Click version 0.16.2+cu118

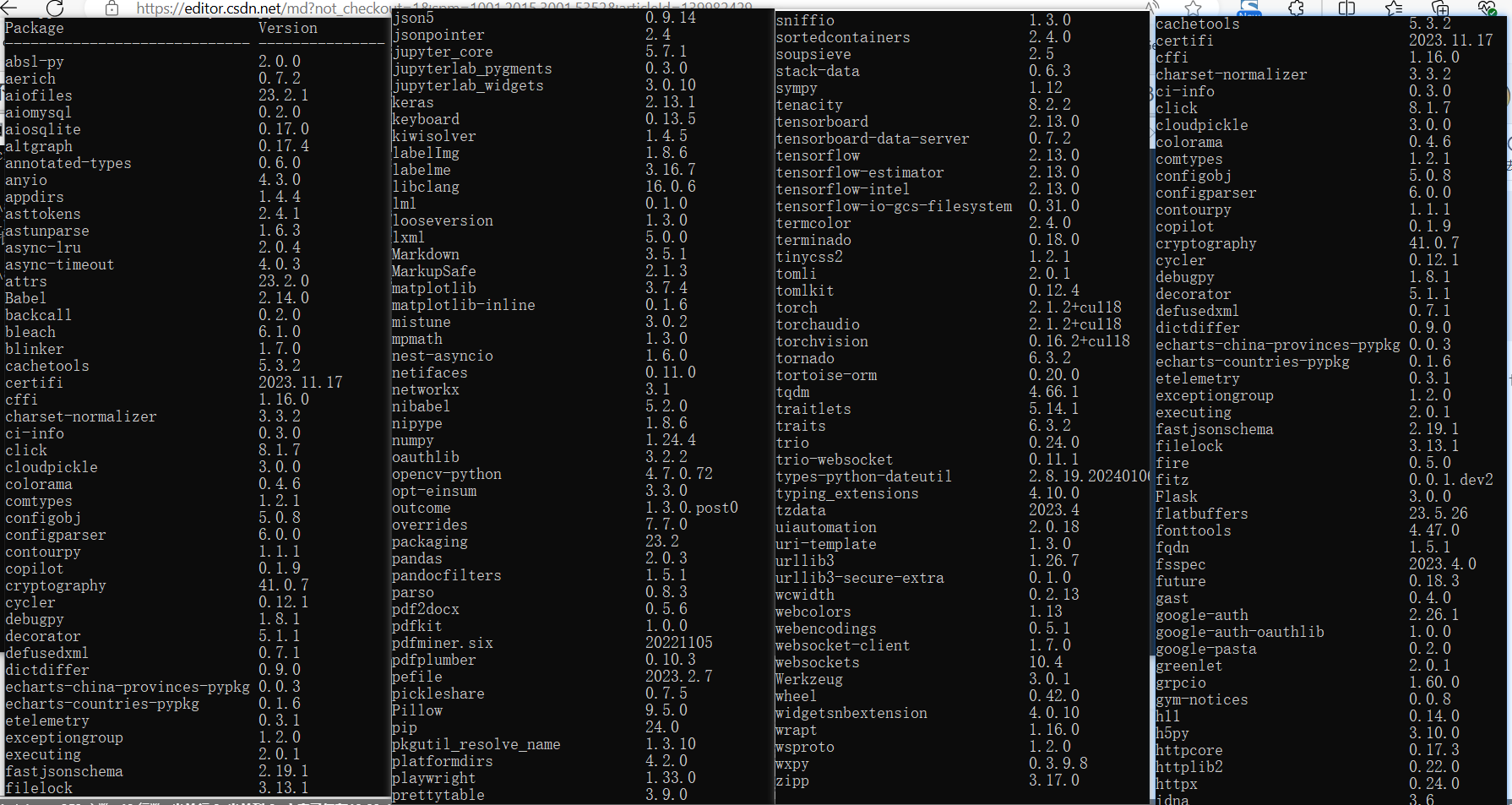[1080, 341]
